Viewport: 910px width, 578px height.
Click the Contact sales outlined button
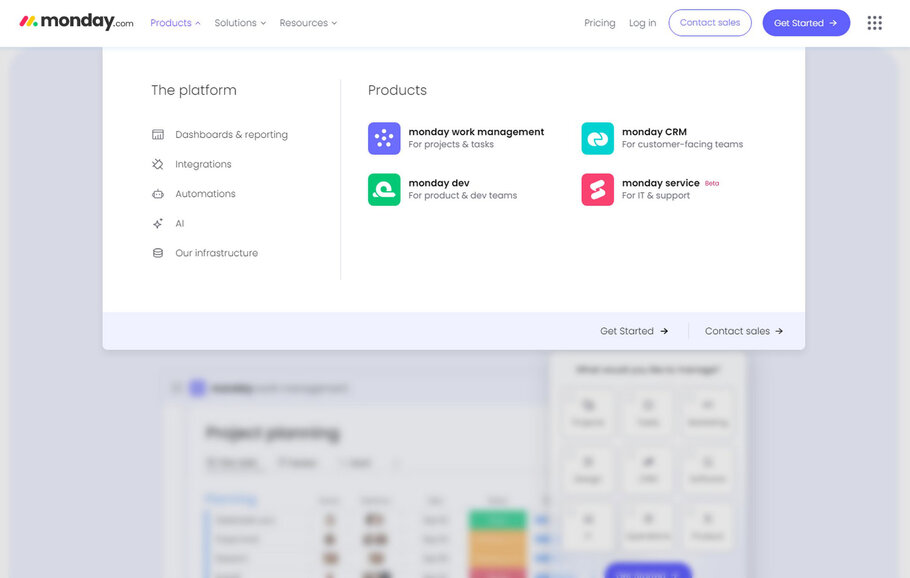click(x=710, y=22)
